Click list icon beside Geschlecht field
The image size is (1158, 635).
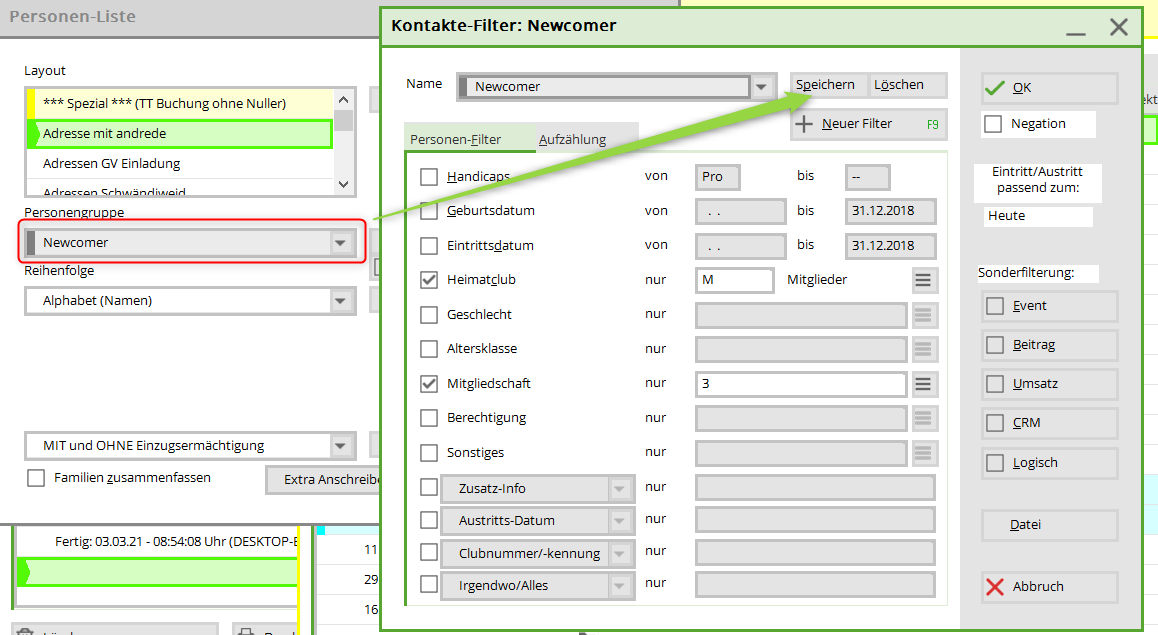923,315
